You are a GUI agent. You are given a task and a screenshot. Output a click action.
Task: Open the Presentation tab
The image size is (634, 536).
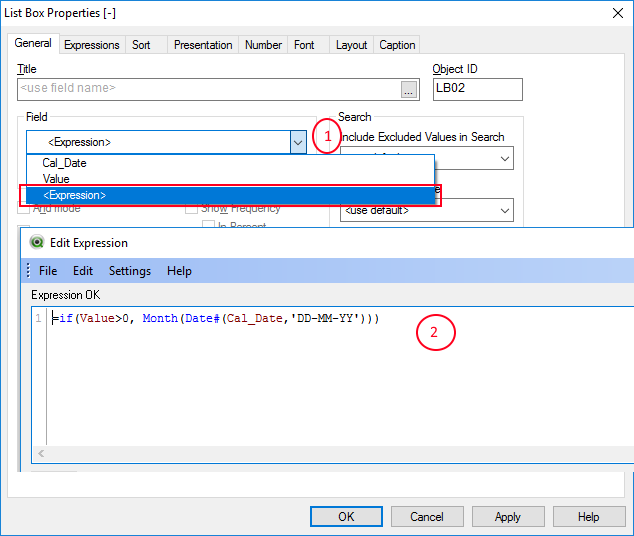click(x=203, y=45)
